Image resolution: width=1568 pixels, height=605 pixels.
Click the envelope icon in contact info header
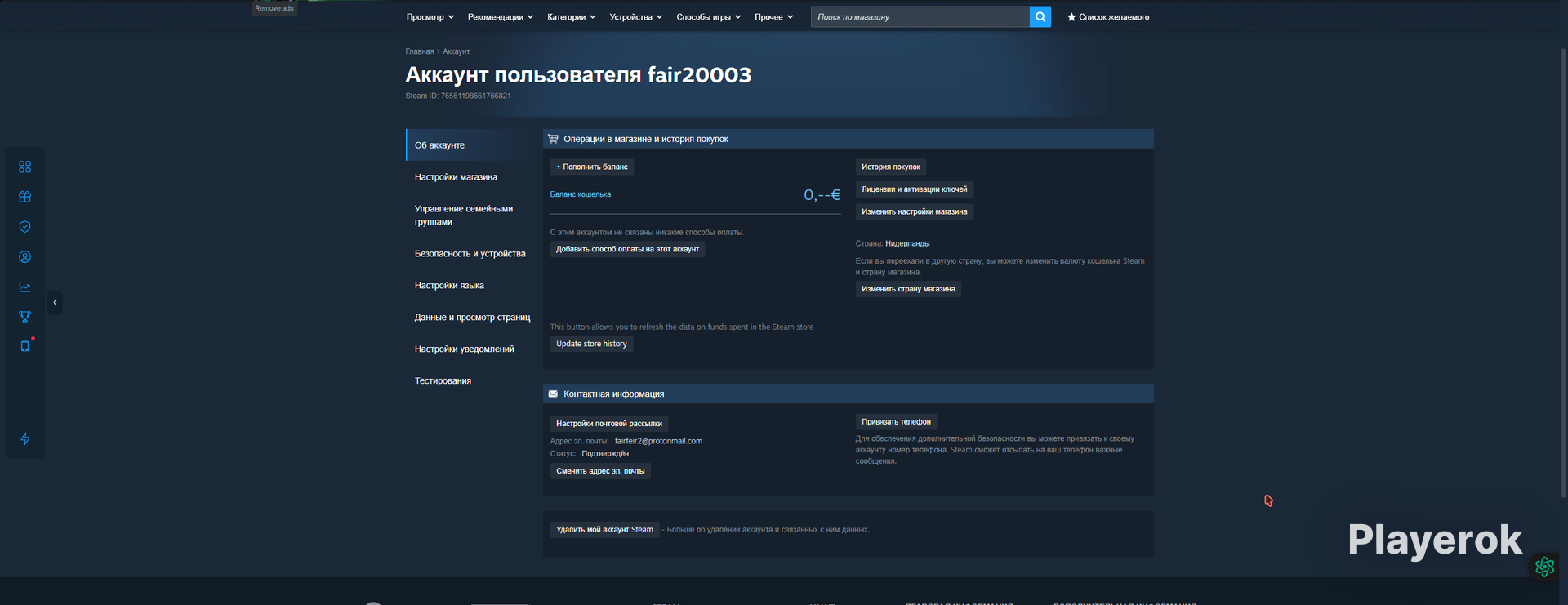(553, 394)
